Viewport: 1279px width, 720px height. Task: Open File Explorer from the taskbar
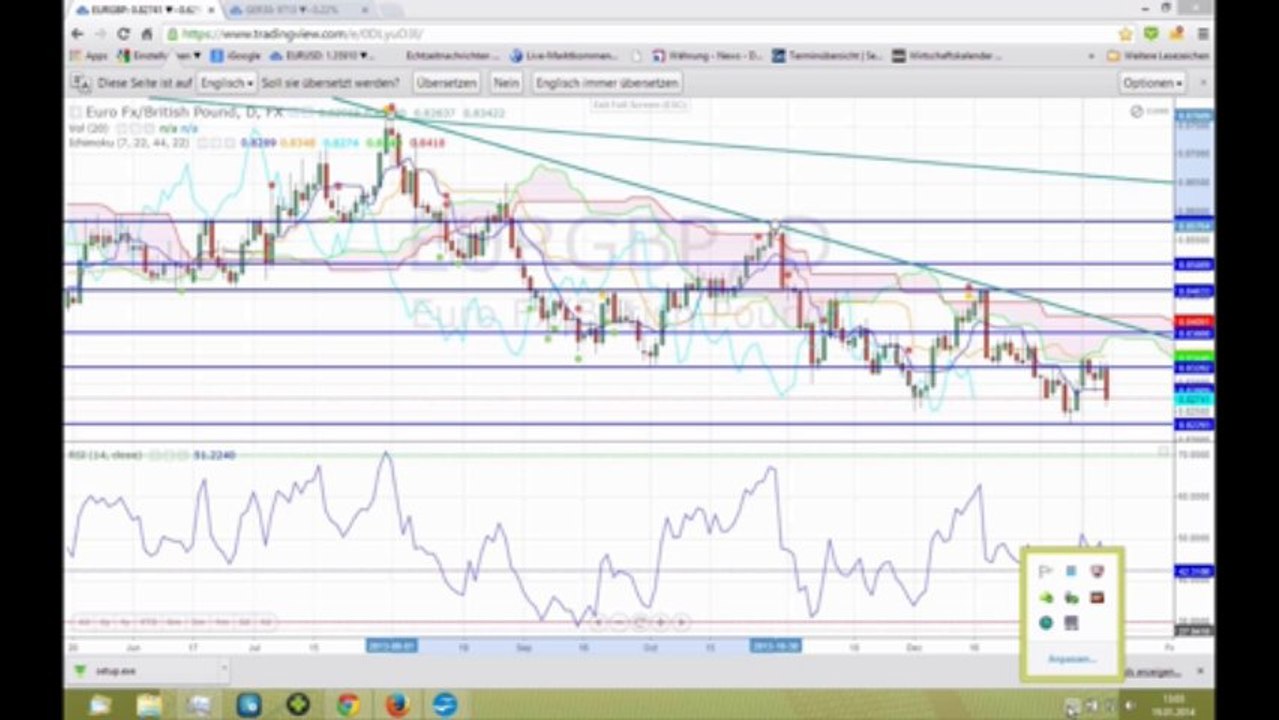(148, 705)
